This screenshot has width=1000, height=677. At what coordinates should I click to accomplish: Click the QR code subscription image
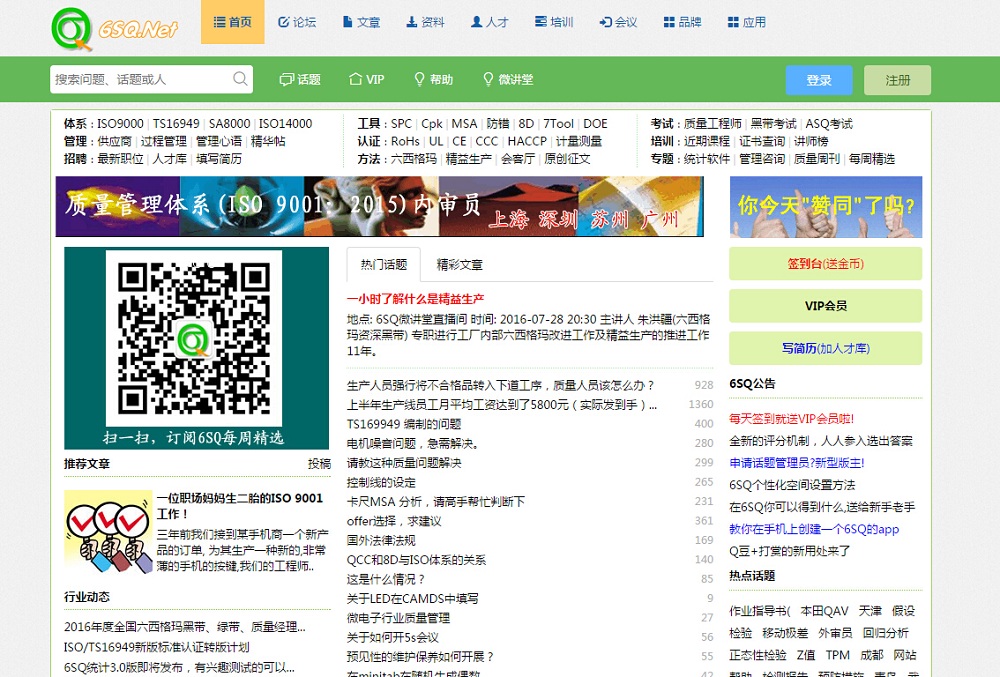(196, 348)
